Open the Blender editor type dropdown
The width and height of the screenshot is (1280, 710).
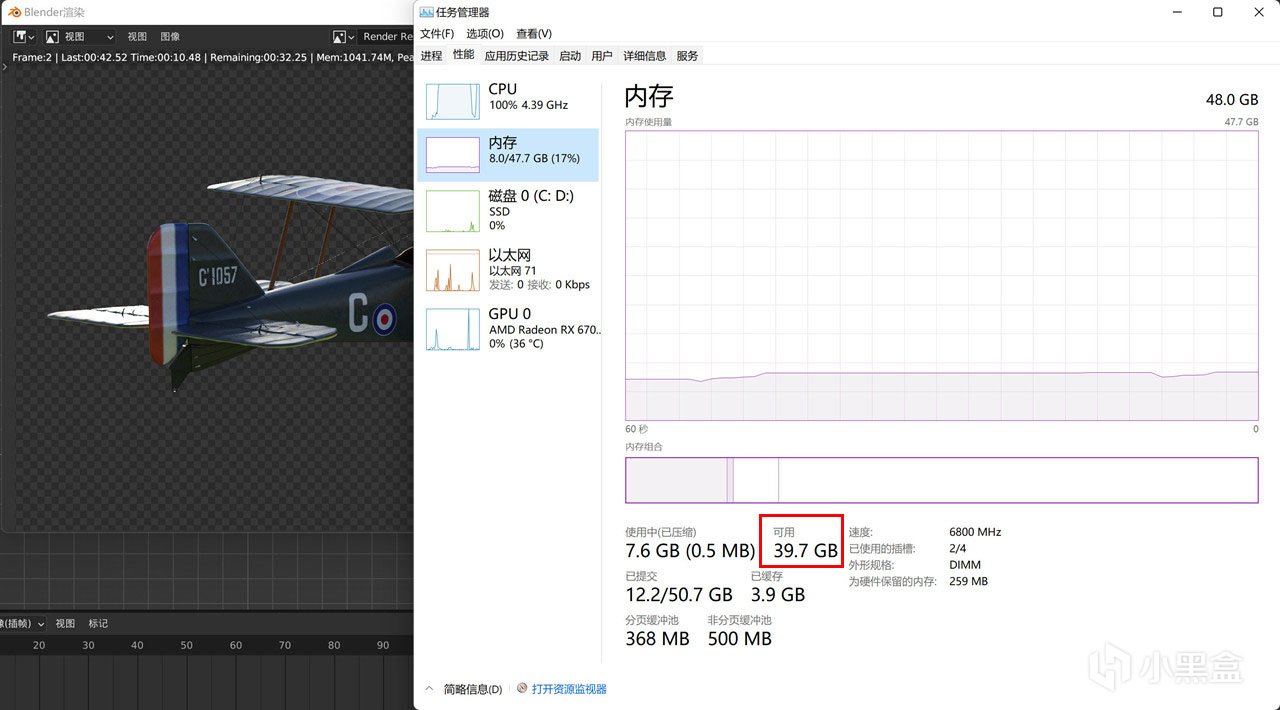tap(24, 36)
